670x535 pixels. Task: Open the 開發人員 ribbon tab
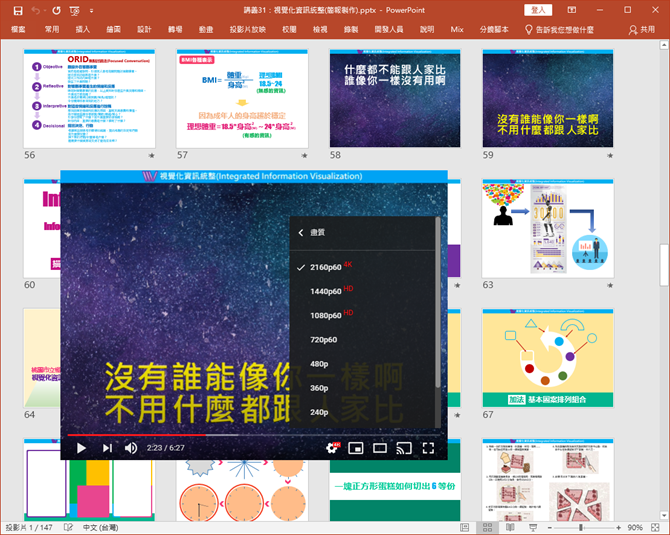click(x=389, y=29)
